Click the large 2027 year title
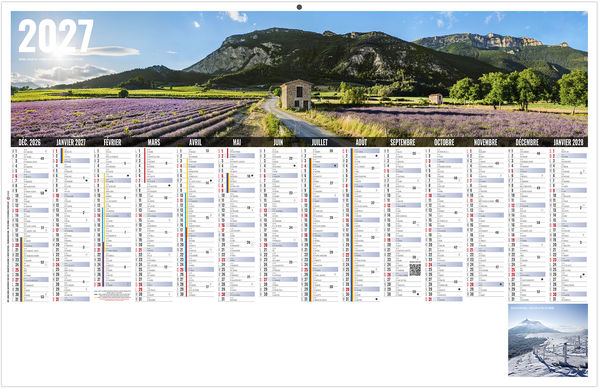600x388 pixels. coord(55,36)
